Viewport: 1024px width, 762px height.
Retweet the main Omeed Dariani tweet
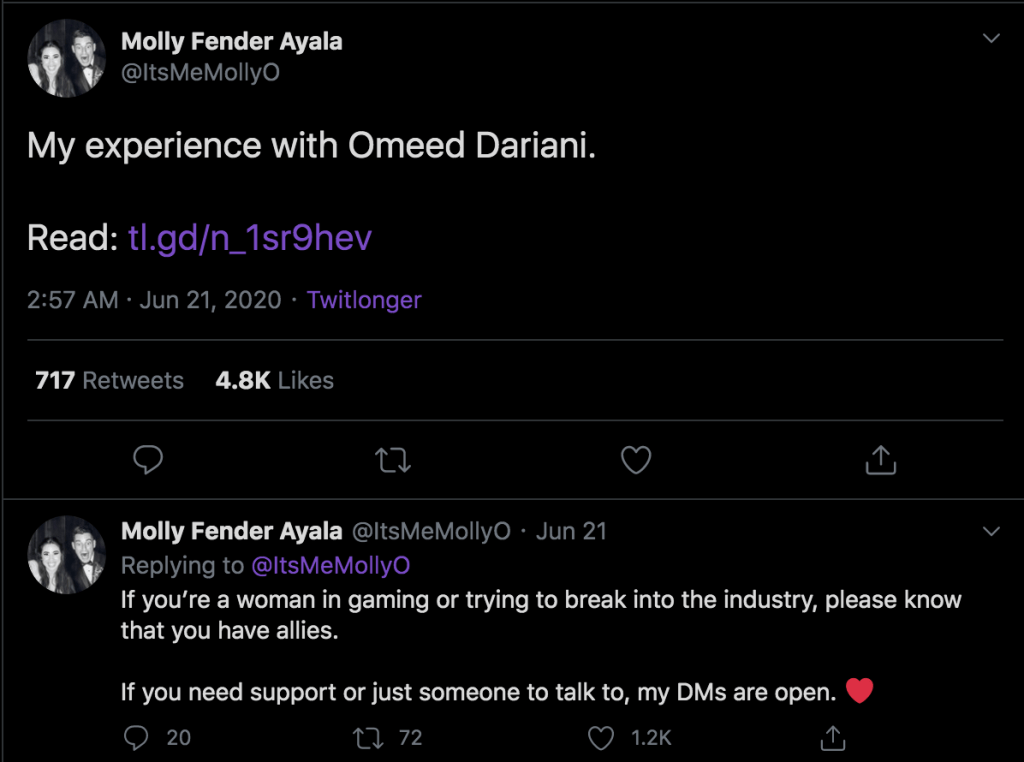pyautogui.click(x=393, y=460)
